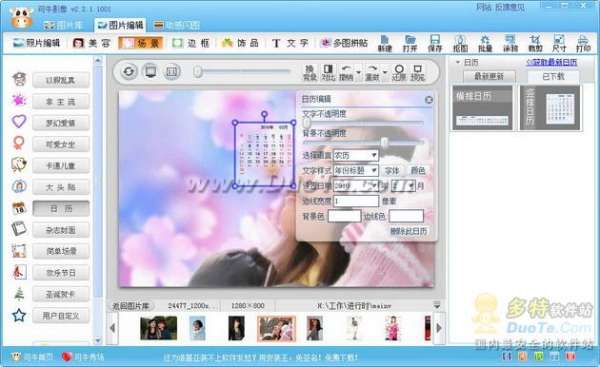Click the circular rotate icon above canvas

(x=129, y=71)
